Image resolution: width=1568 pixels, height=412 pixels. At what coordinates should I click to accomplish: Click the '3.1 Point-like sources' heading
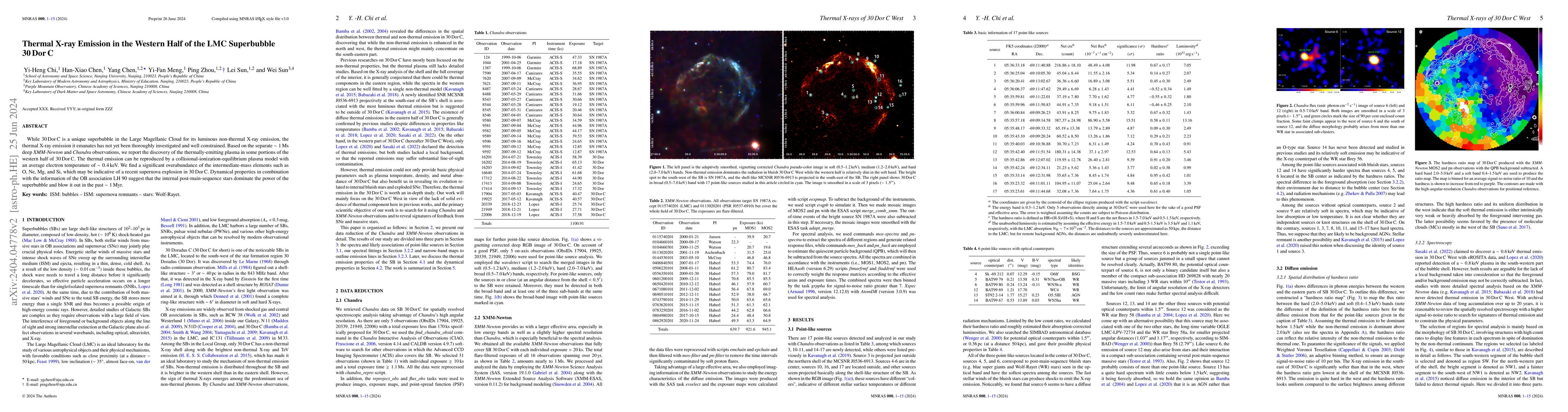point(810,329)
